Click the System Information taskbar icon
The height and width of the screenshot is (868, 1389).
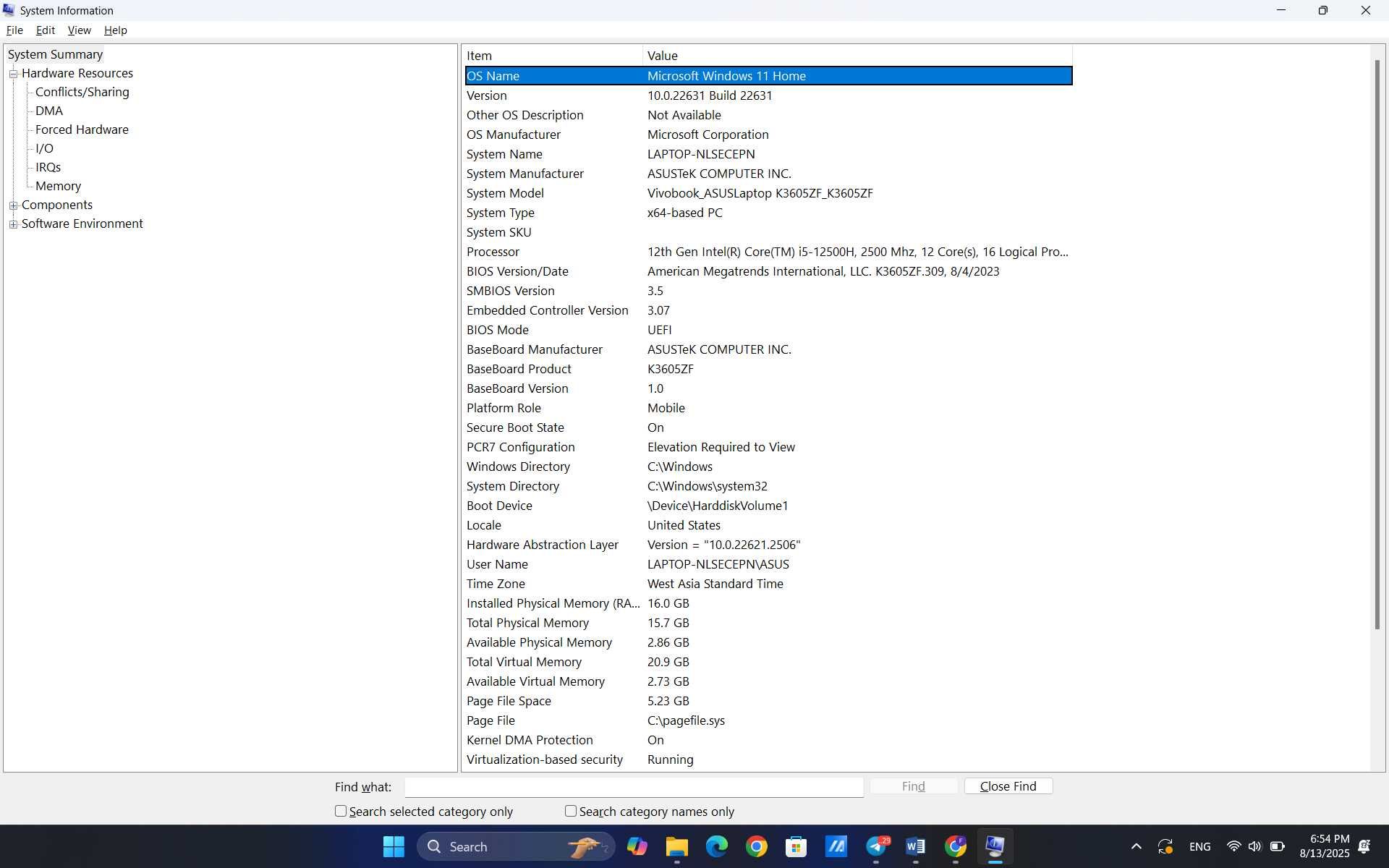(995, 846)
